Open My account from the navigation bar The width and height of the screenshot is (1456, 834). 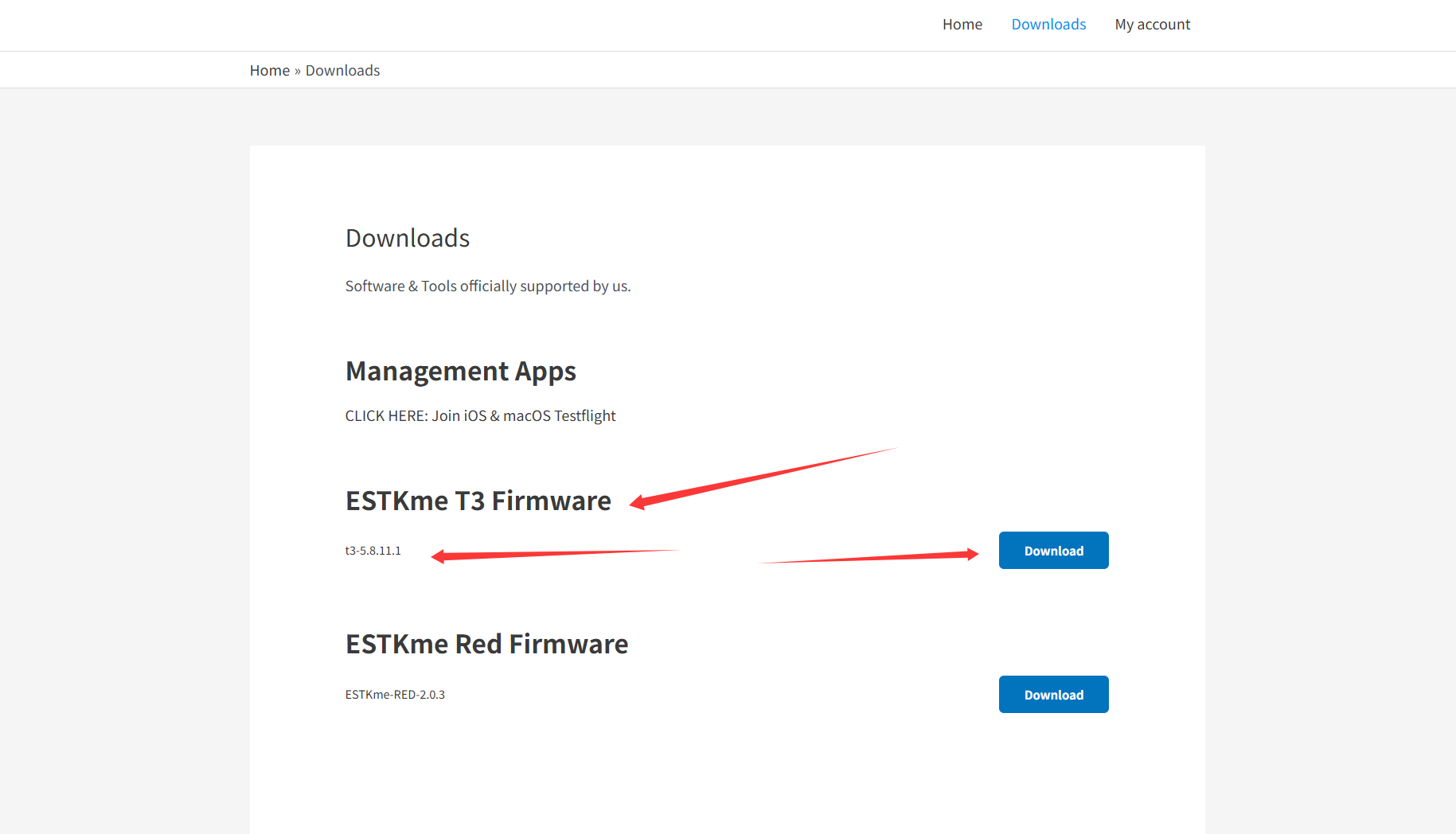(x=1152, y=25)
